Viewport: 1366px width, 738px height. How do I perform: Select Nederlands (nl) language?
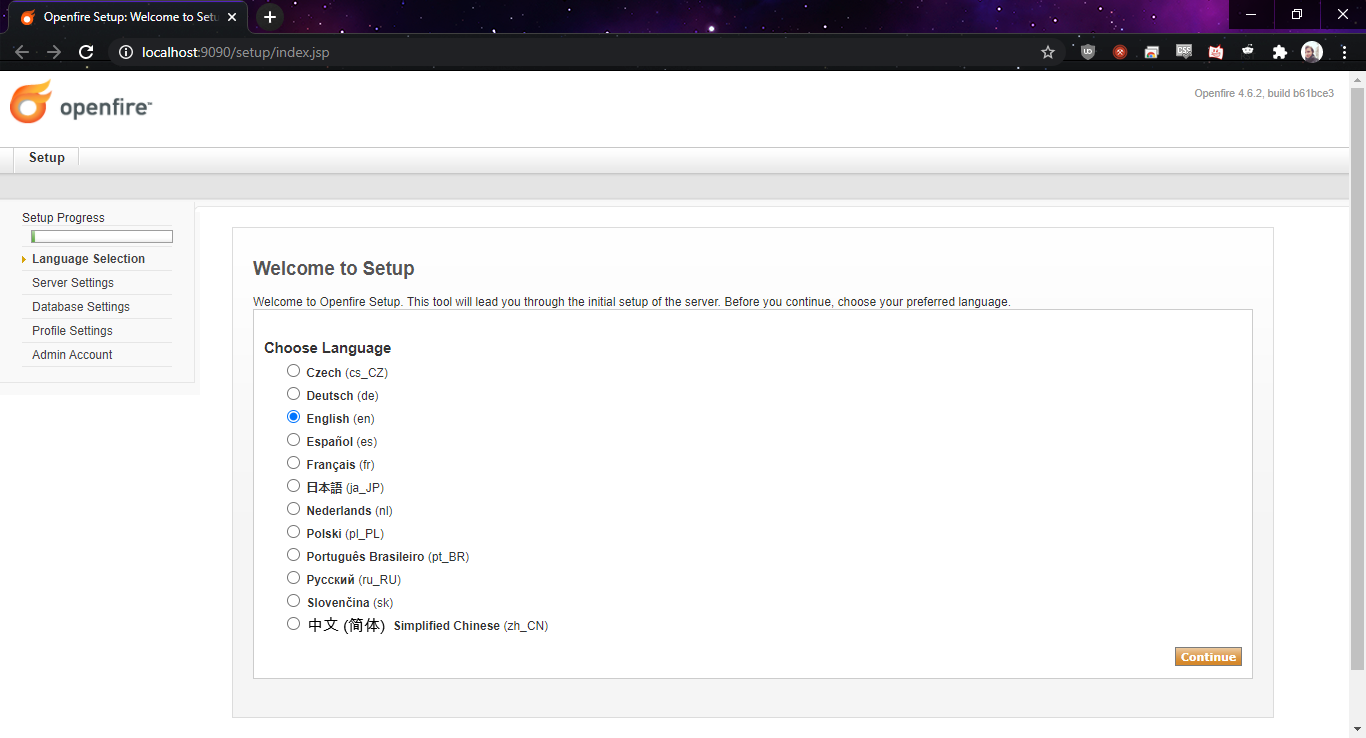coord(293,509)
